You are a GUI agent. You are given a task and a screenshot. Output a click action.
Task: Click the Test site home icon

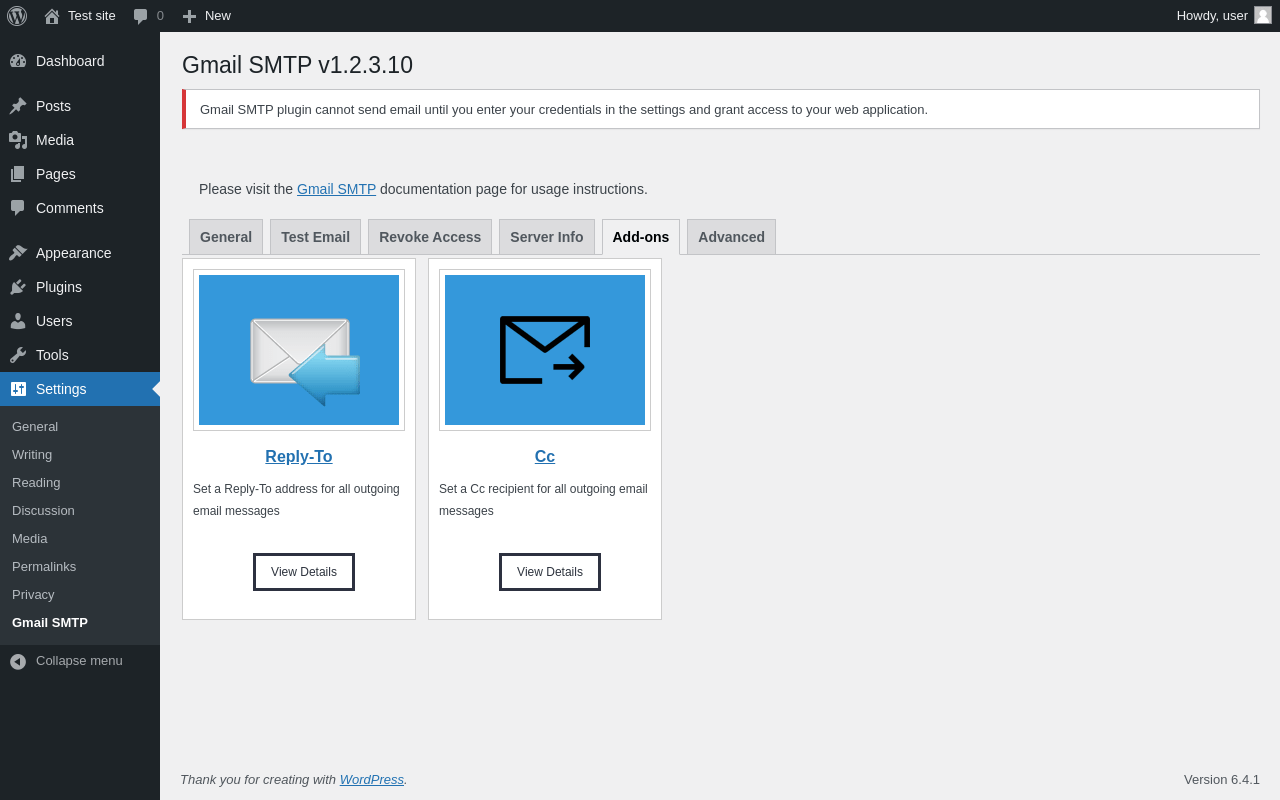[x=52, y=16]
